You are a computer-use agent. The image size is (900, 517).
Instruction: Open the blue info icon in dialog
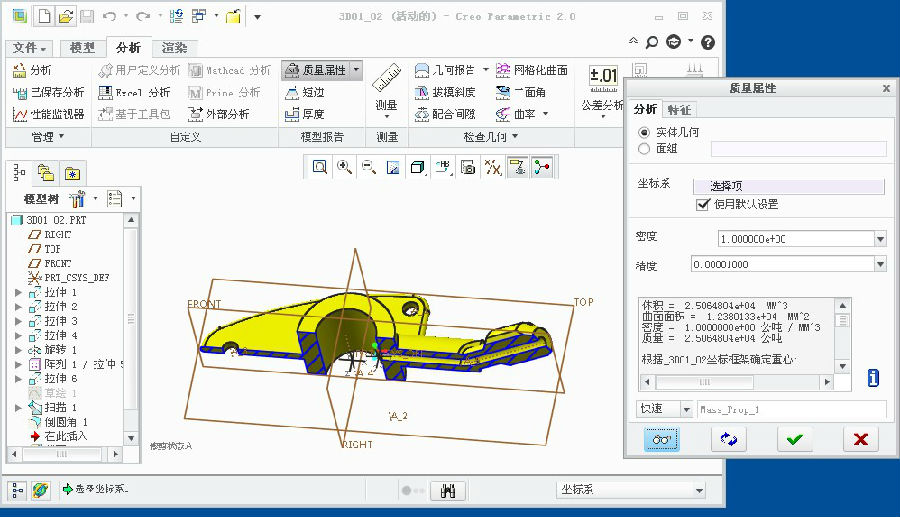(x=872, y=378)
